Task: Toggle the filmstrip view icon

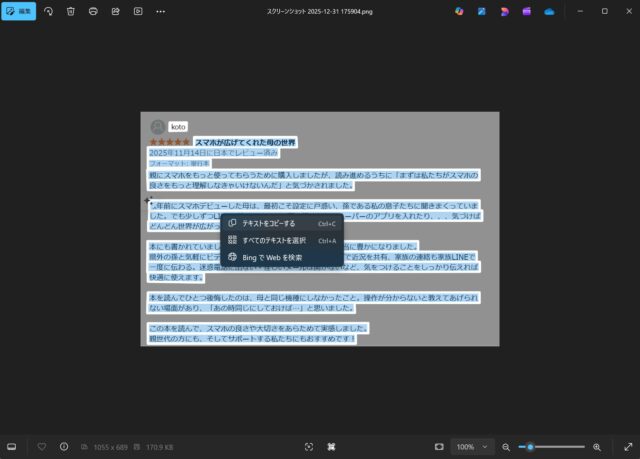Action: [12, 446]
